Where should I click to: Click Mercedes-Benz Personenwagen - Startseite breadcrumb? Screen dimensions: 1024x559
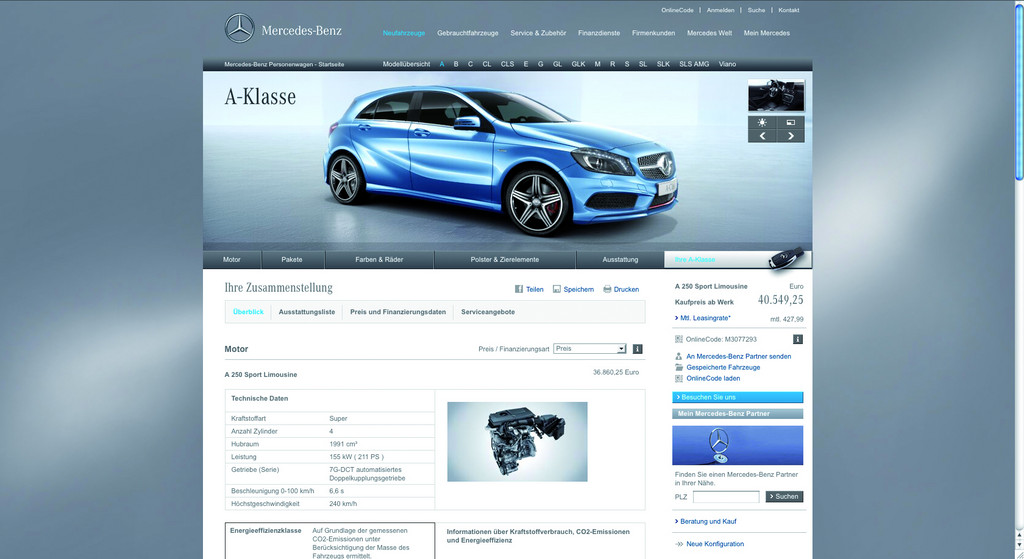coord(284,65)
